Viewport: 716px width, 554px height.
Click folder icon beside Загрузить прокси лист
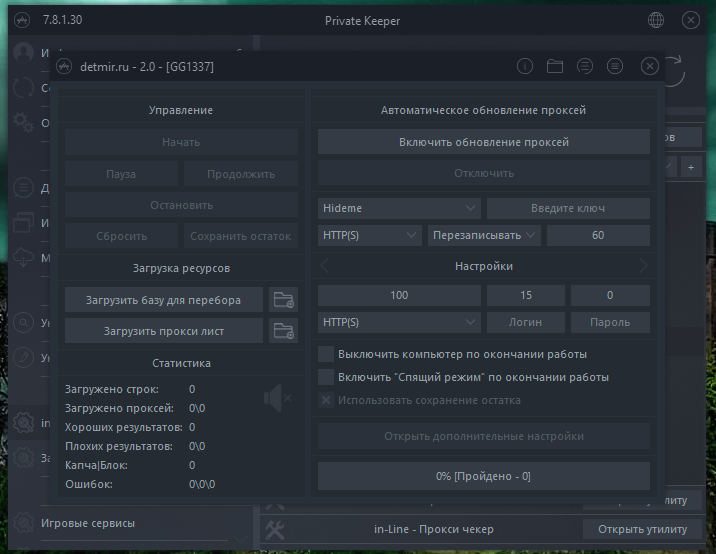[284, 331]
